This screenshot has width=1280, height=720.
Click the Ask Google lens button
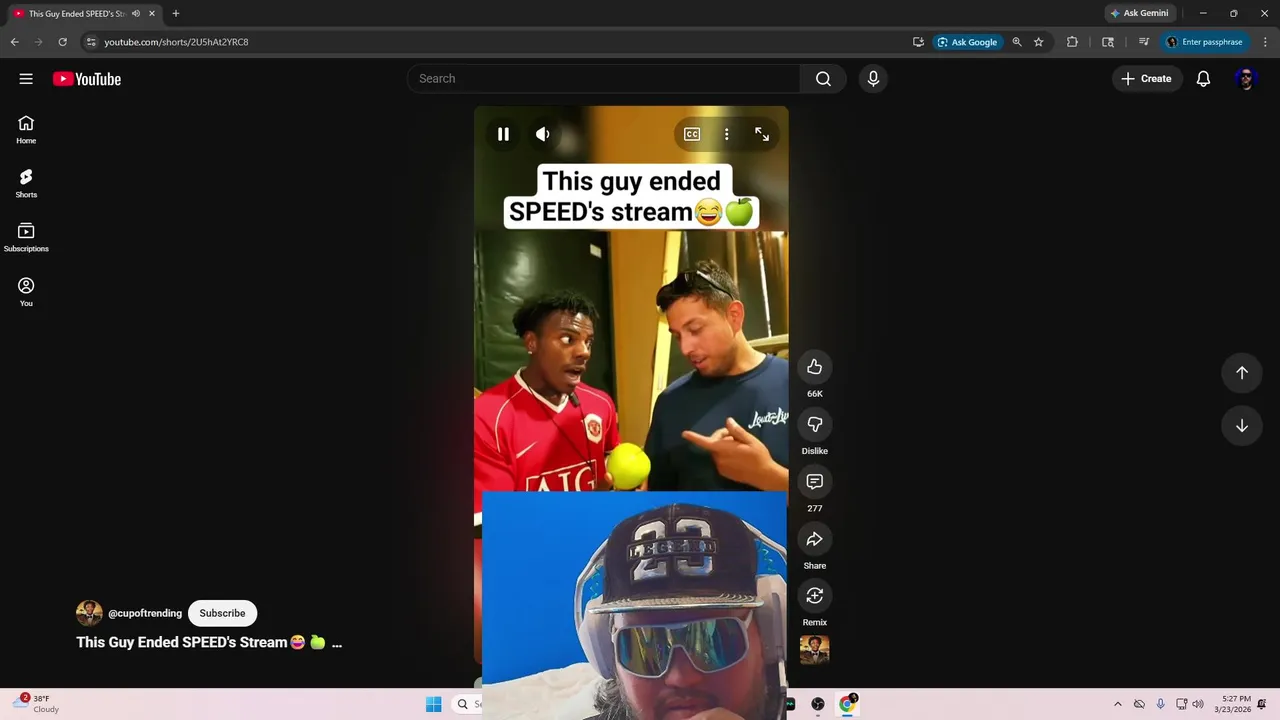click(967, 42)
